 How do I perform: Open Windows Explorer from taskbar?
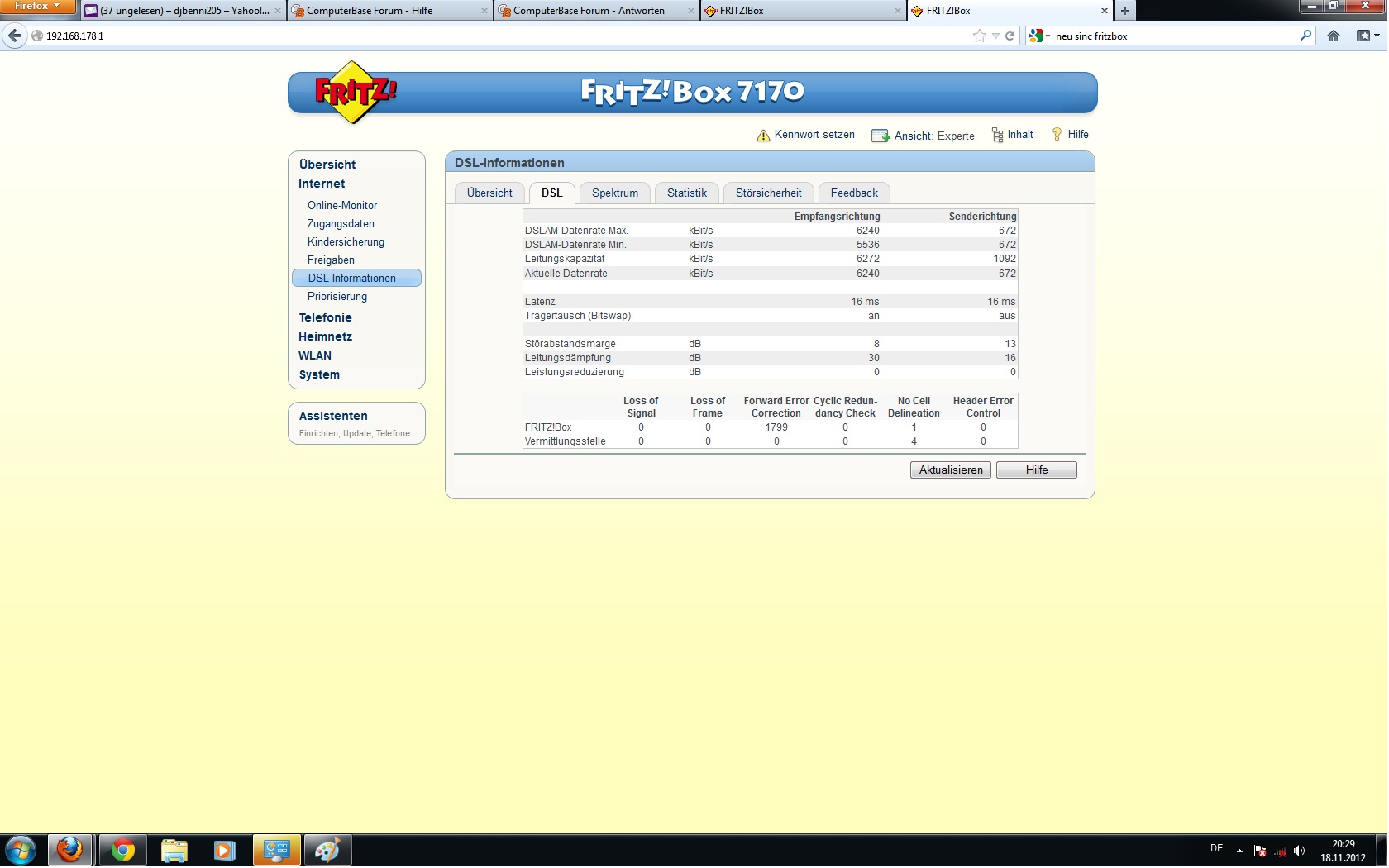[174, 850]
